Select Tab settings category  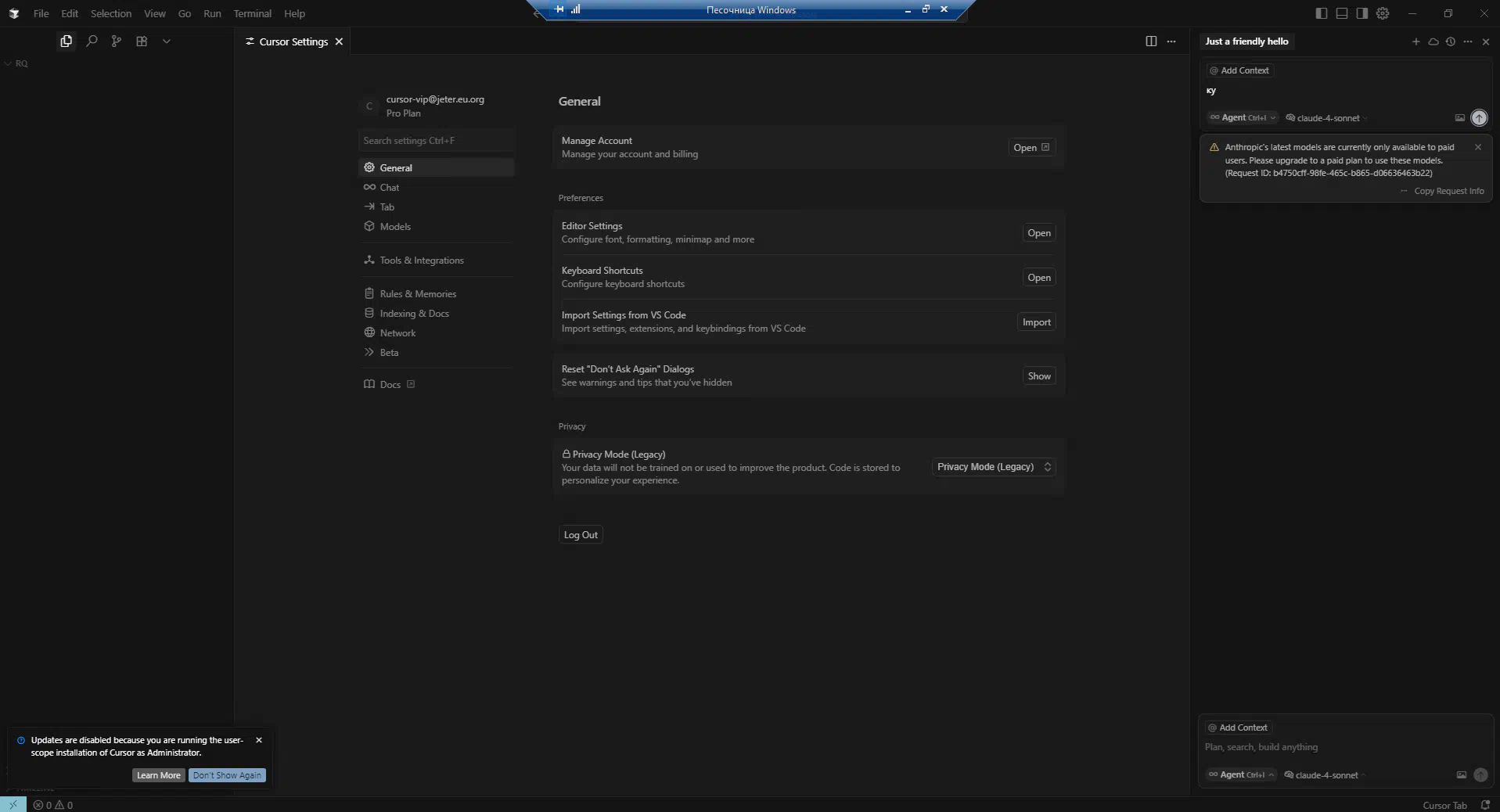point(436,207)
